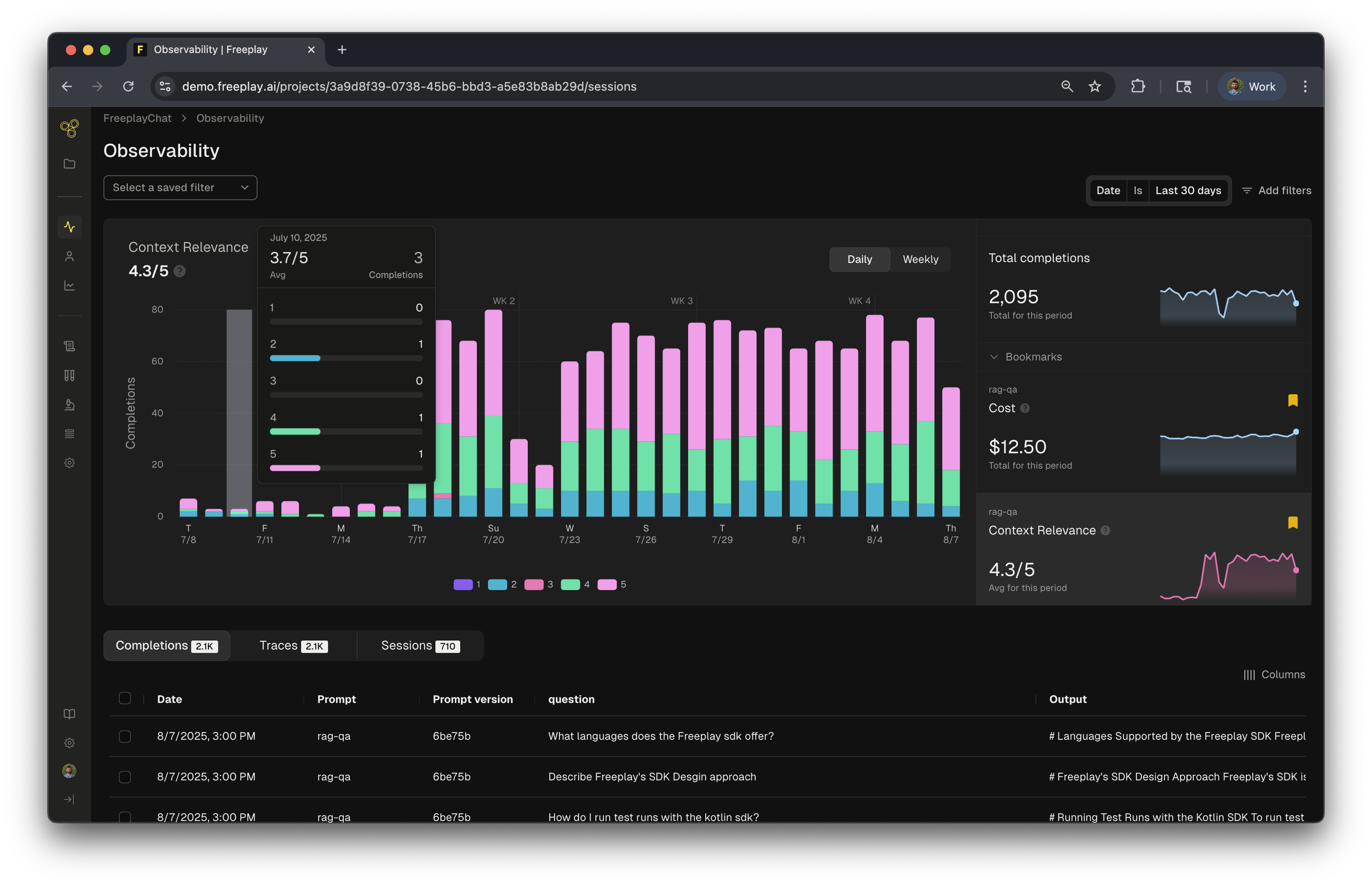Open the Select a saved filter dropdown
The image size is (1372, 886).
pyautogui.click(x=180, y=188)
